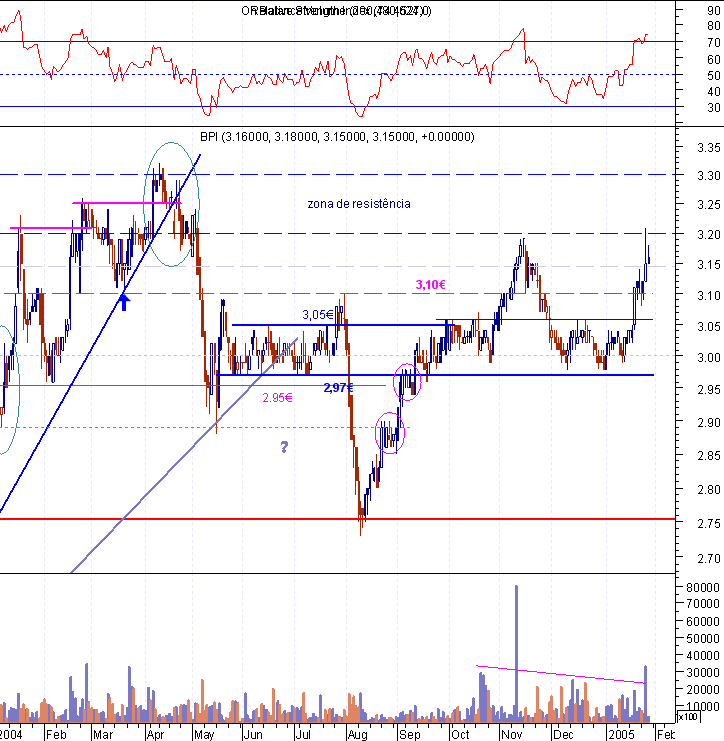This screenshot has width=724, height=741.
Task: Select the tallest November volume spike bar
Action: pyautogui.click(x=516, y=654)
